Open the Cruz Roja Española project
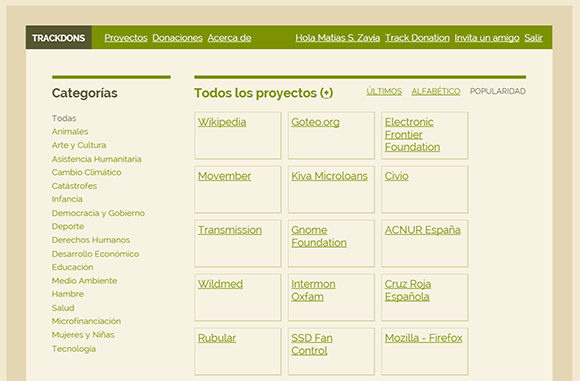The width and height of the screenshot is (580, 381). (x=408, y=290)
